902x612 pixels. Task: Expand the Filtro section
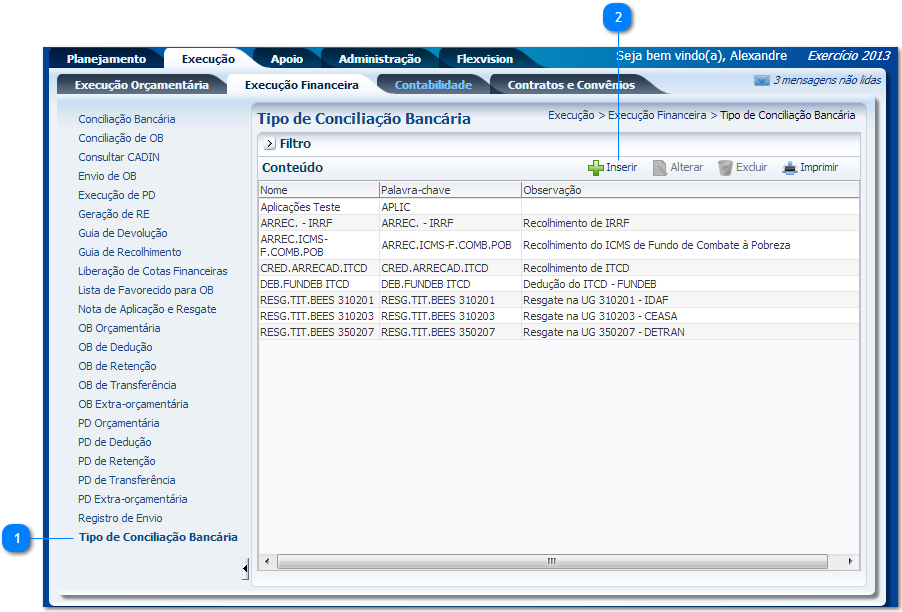[x=270, y=144]
